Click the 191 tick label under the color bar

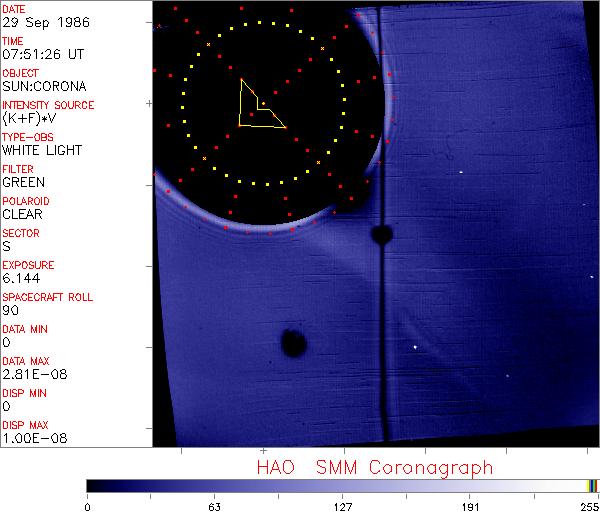470,505
